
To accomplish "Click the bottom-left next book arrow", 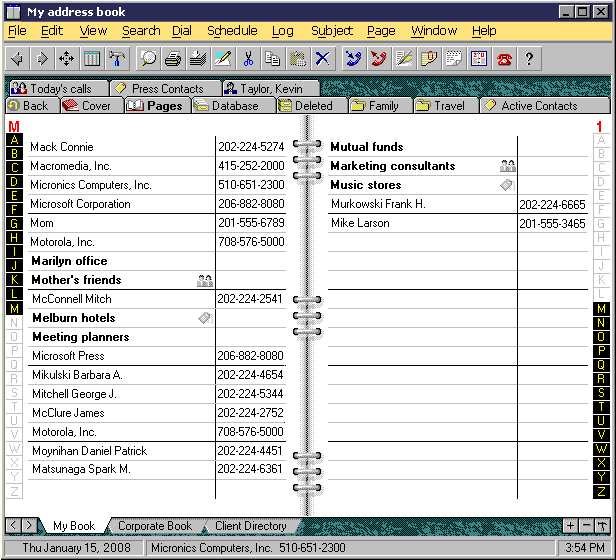I will click(28, 525).
